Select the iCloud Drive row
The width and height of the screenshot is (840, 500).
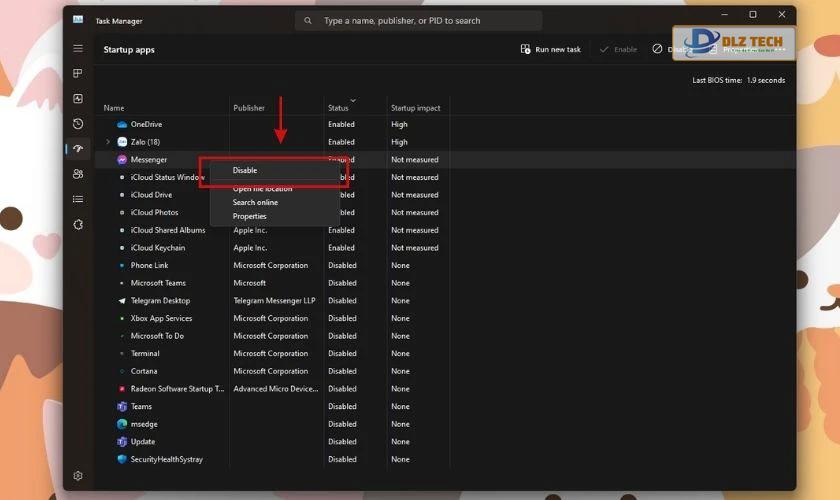(x=445, y=195)
